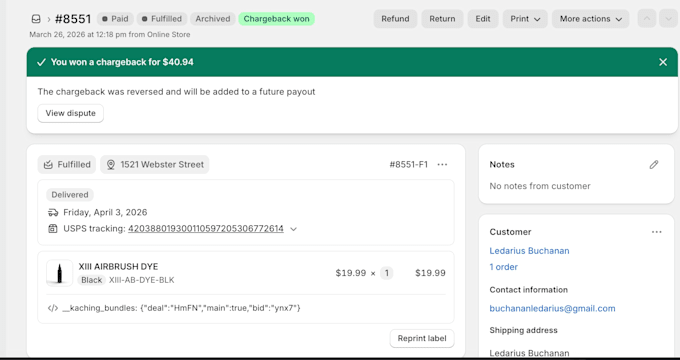Screen dimensions: 680x360
Task: Click the customer email address link
Action: (x=552, y=308)
